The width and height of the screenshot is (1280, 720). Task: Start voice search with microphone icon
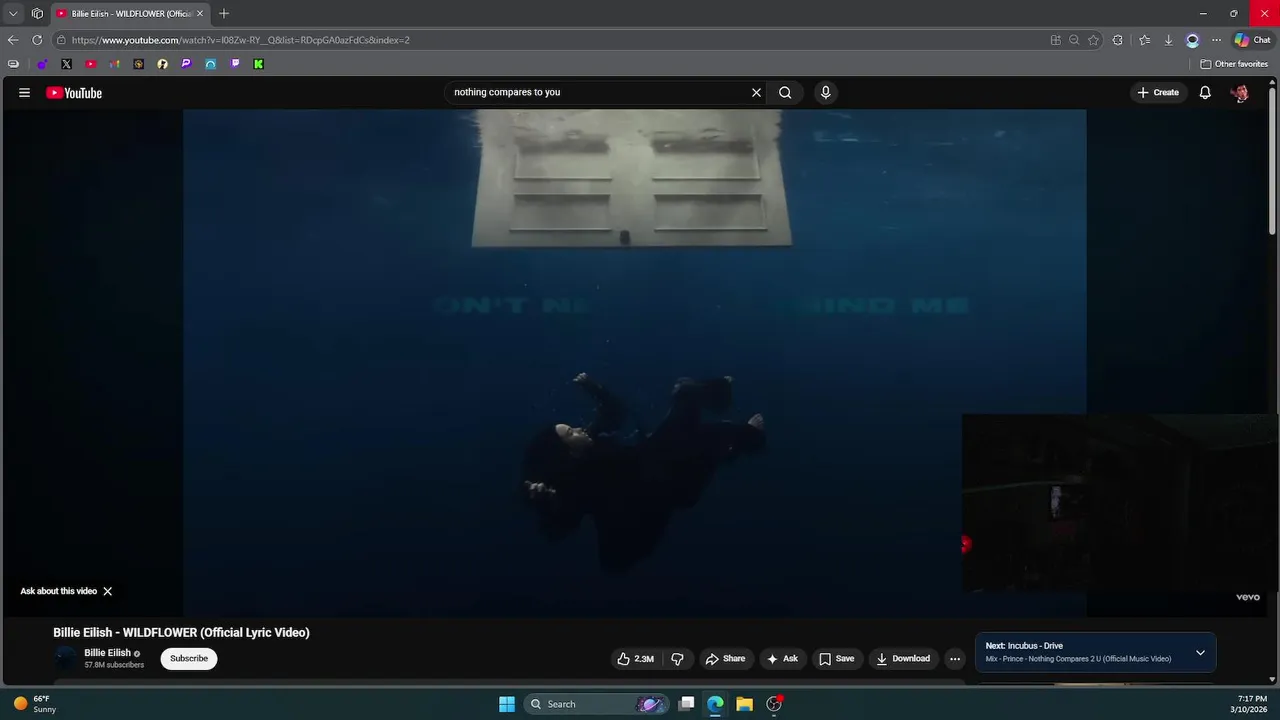pos(825,92)
